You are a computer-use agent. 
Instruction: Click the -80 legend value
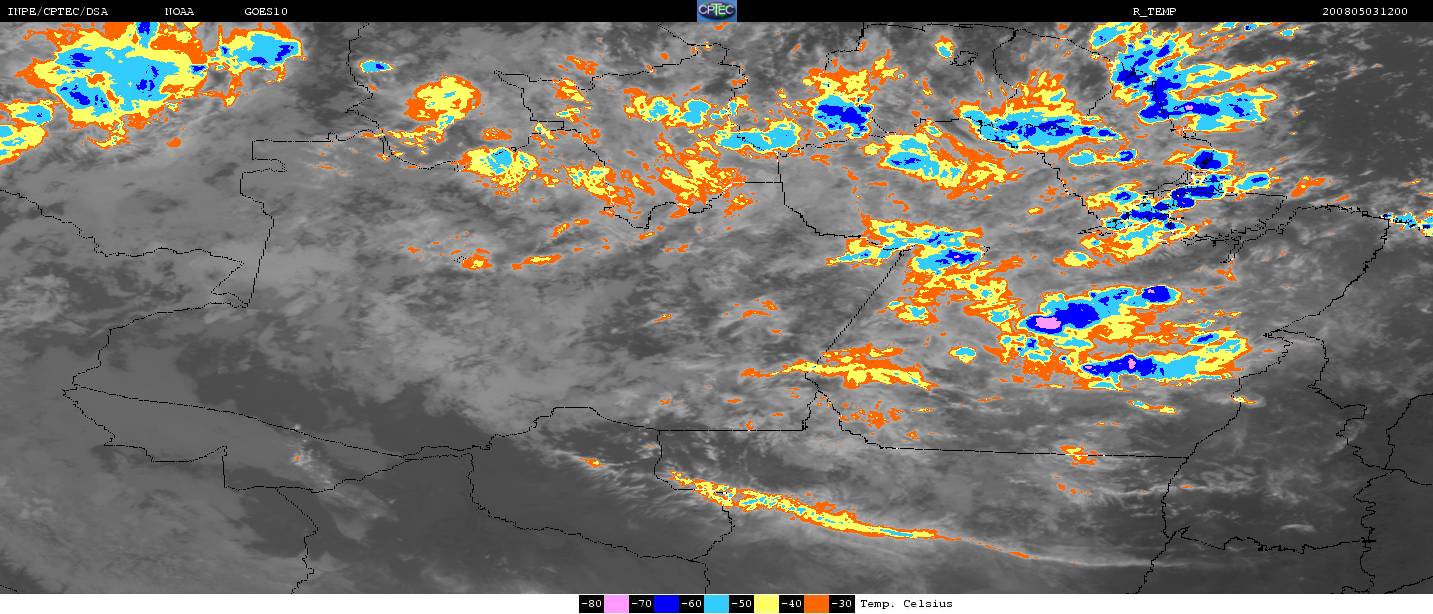pyautogui.click(x=591, y=604)
